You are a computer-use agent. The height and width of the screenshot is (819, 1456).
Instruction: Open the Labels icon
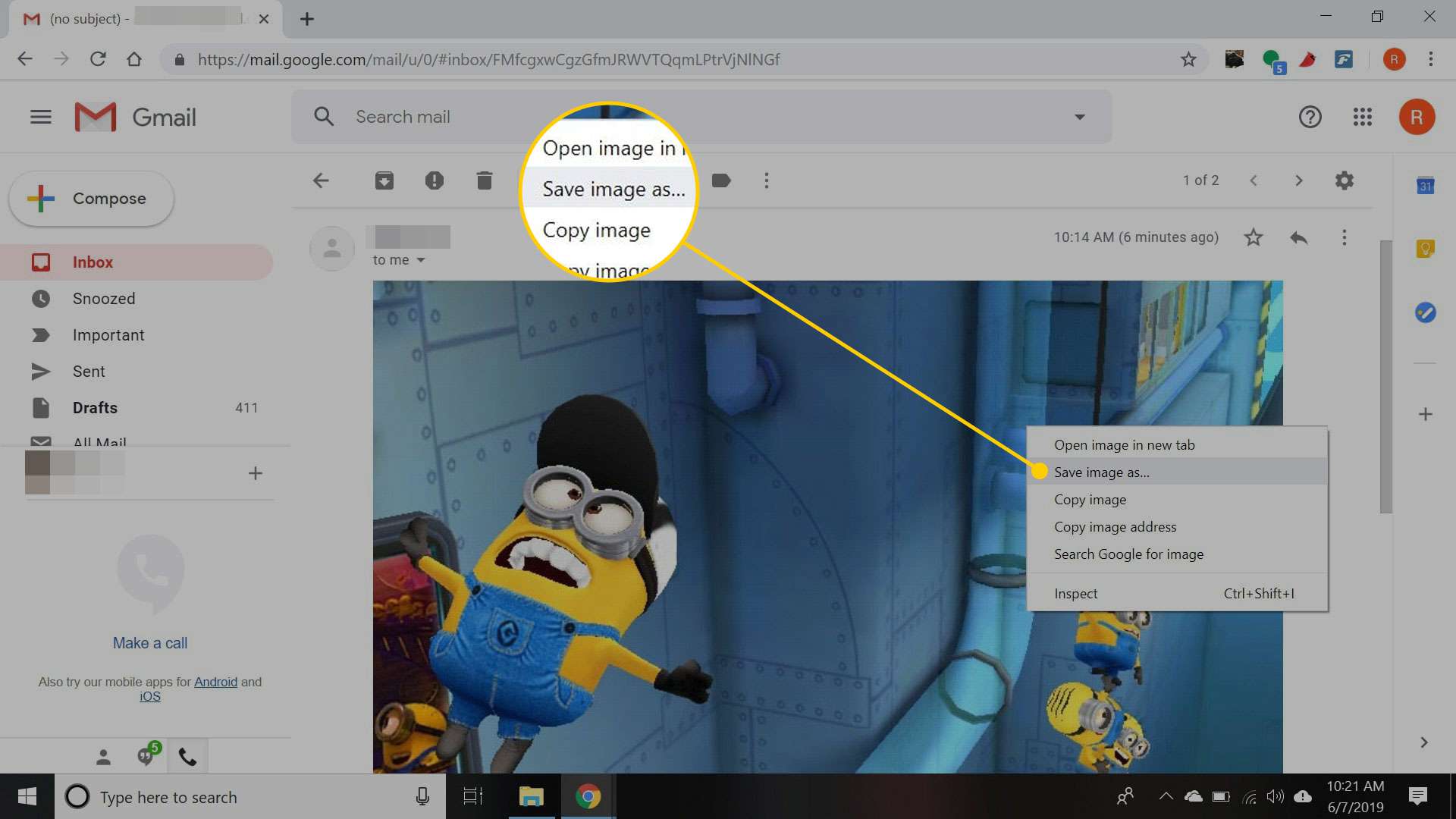click(x=721, y=180)
